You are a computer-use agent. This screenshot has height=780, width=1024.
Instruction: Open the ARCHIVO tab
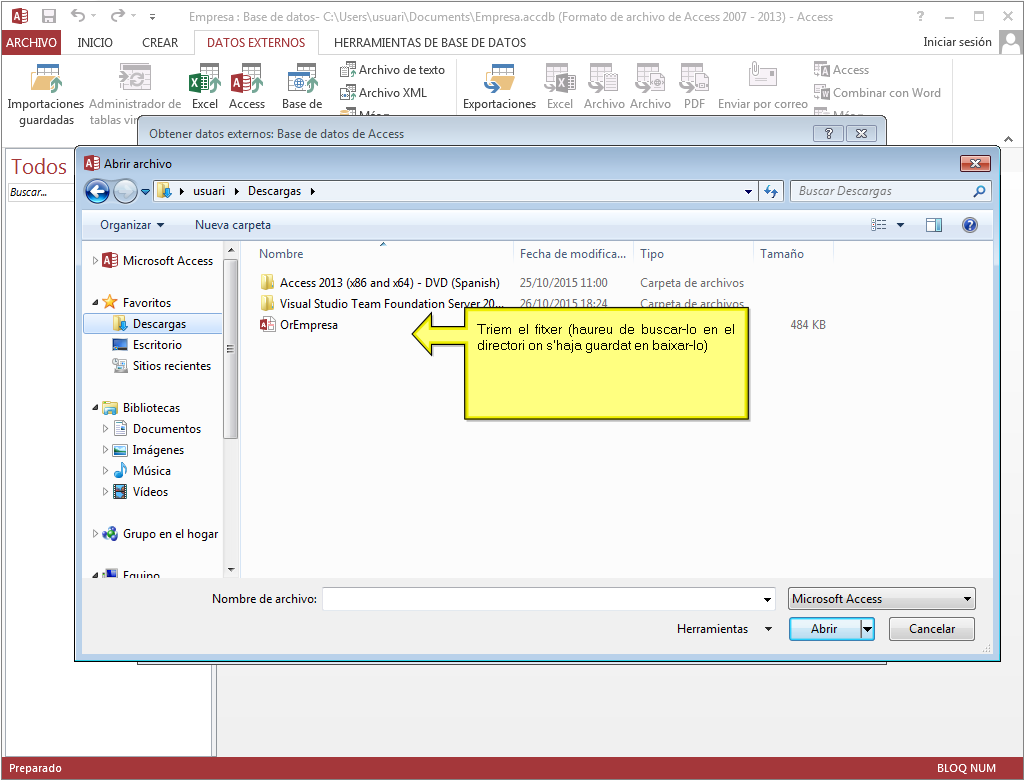[x=31, y=42]
